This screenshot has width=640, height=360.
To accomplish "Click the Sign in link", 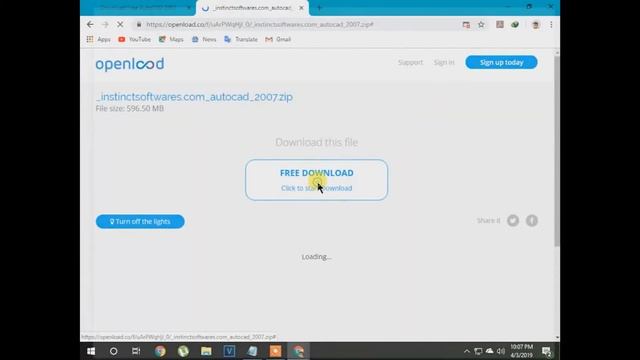I will pos(444,62).
